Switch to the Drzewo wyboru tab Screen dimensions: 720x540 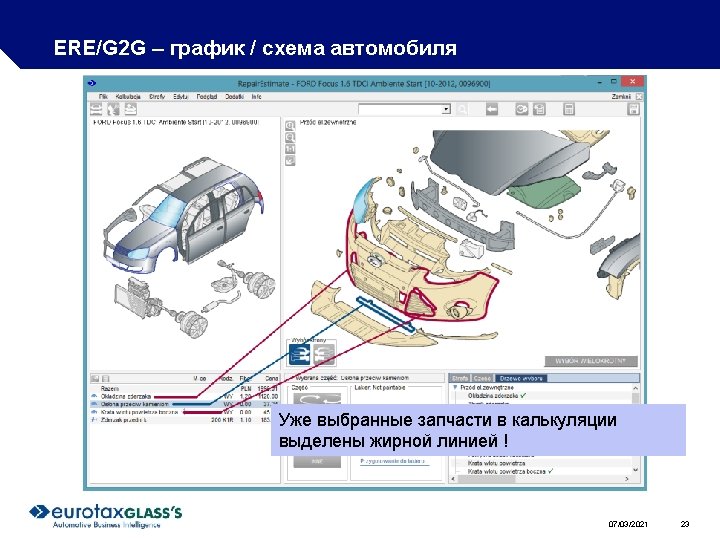click(521, 378)
